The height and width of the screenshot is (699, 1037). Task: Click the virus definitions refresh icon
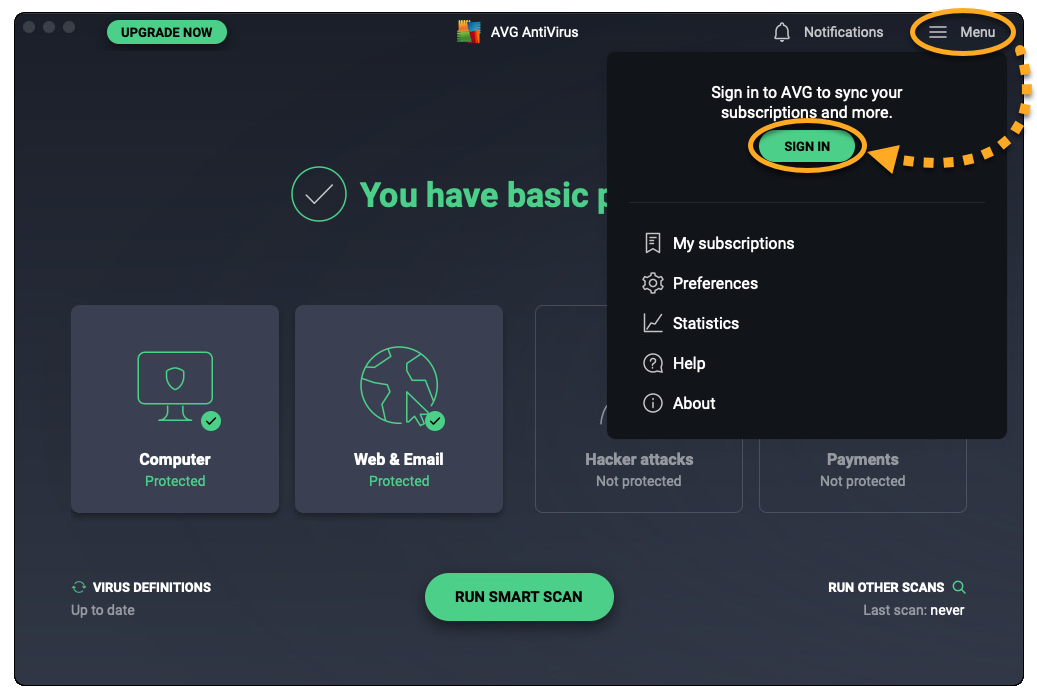coord(79,587)
